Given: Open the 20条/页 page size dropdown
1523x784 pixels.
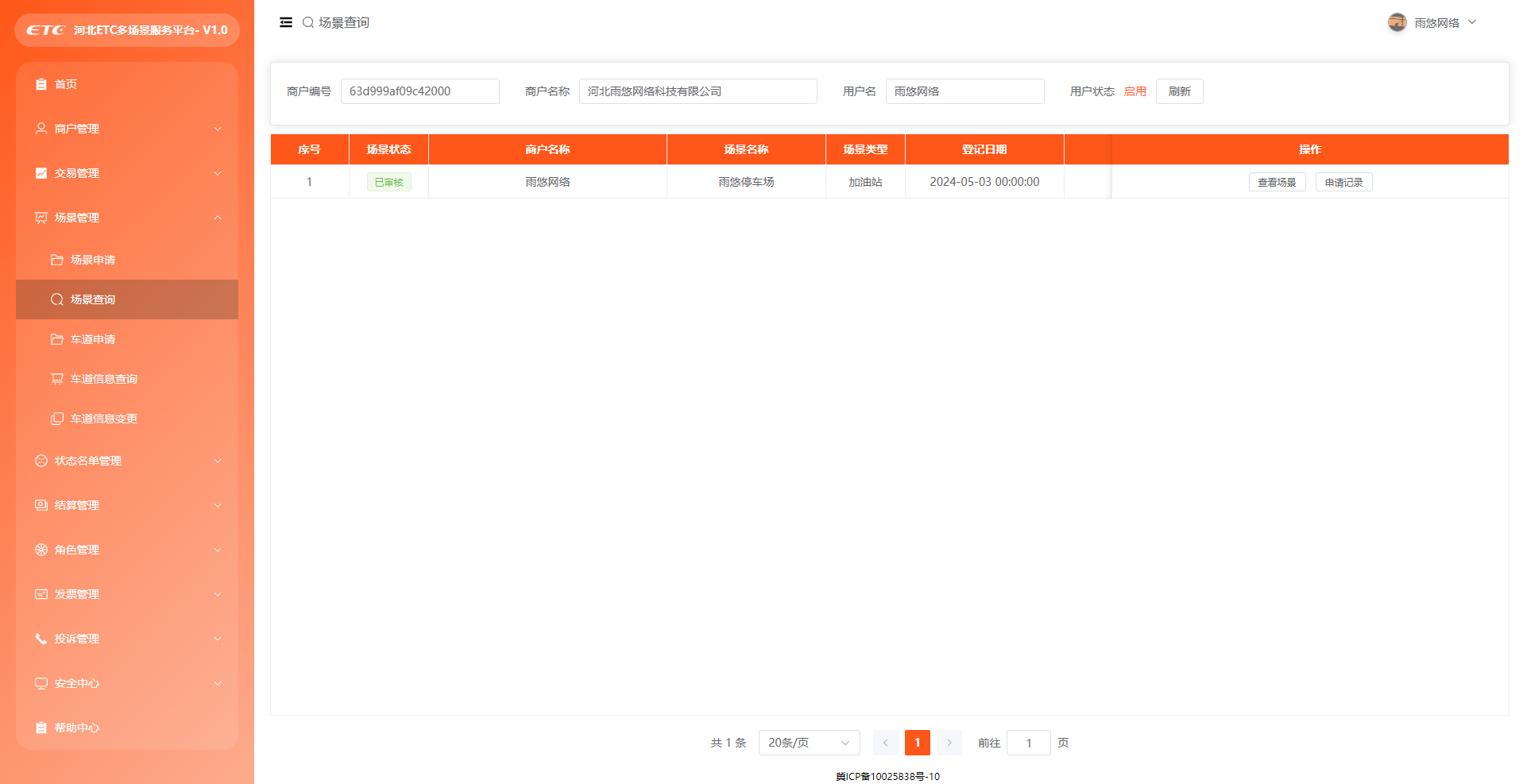Looking at the screenshot, I should click(x=809, y=743).
